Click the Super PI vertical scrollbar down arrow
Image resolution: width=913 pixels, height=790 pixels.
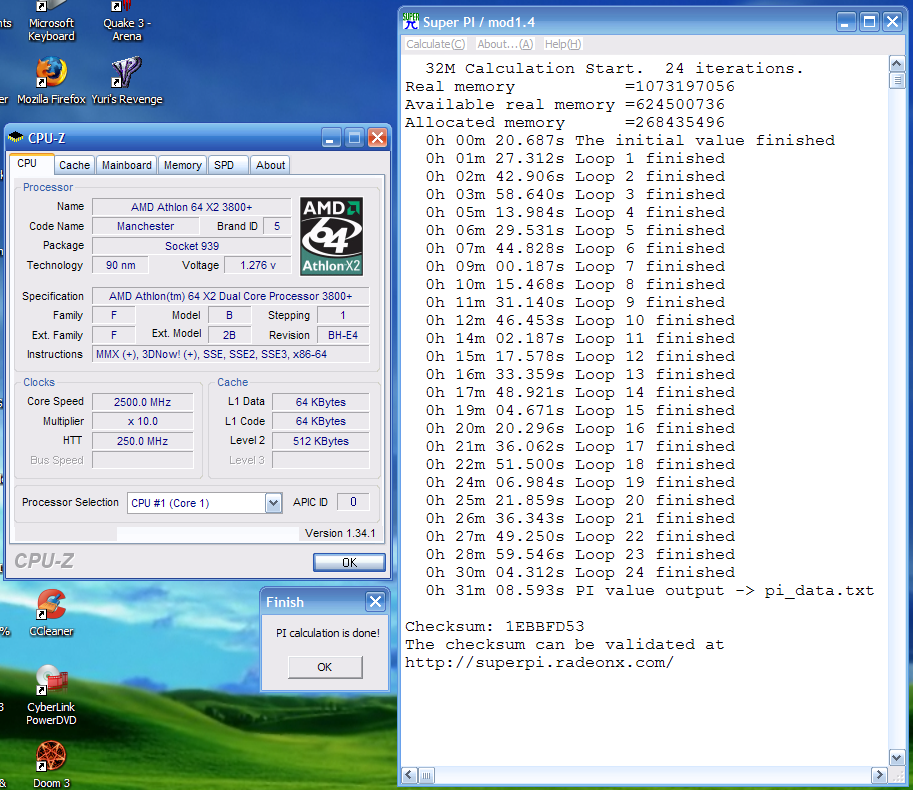coord(897,758)
